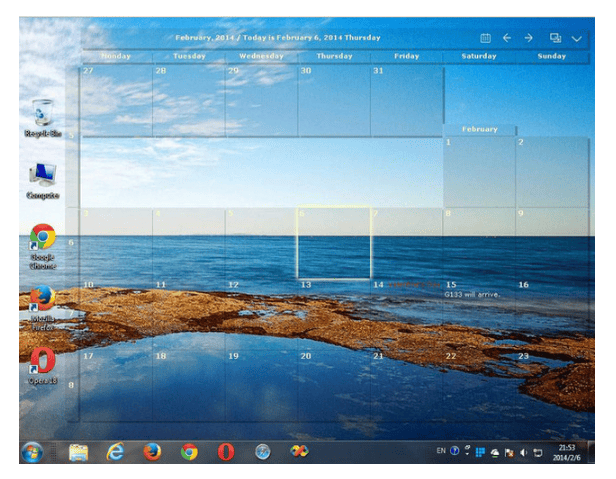The image size is (616, 479).
Task: Select the February 2 calendar cell
Action: click(x=552, y=172)
